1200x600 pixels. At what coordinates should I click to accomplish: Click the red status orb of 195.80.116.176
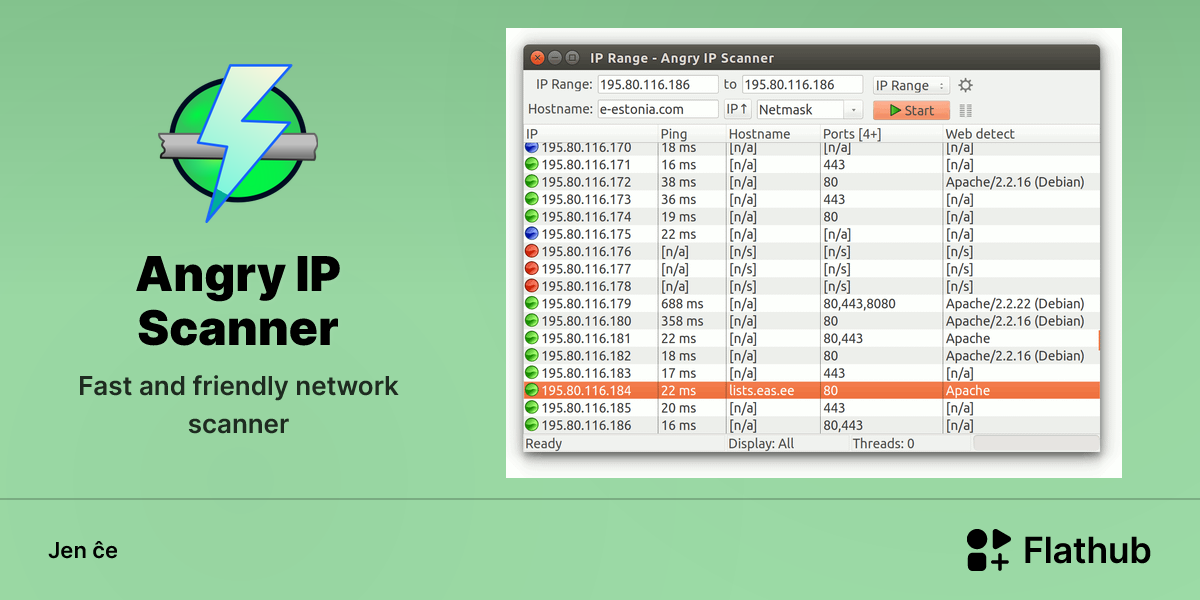(x=531, y=251)
